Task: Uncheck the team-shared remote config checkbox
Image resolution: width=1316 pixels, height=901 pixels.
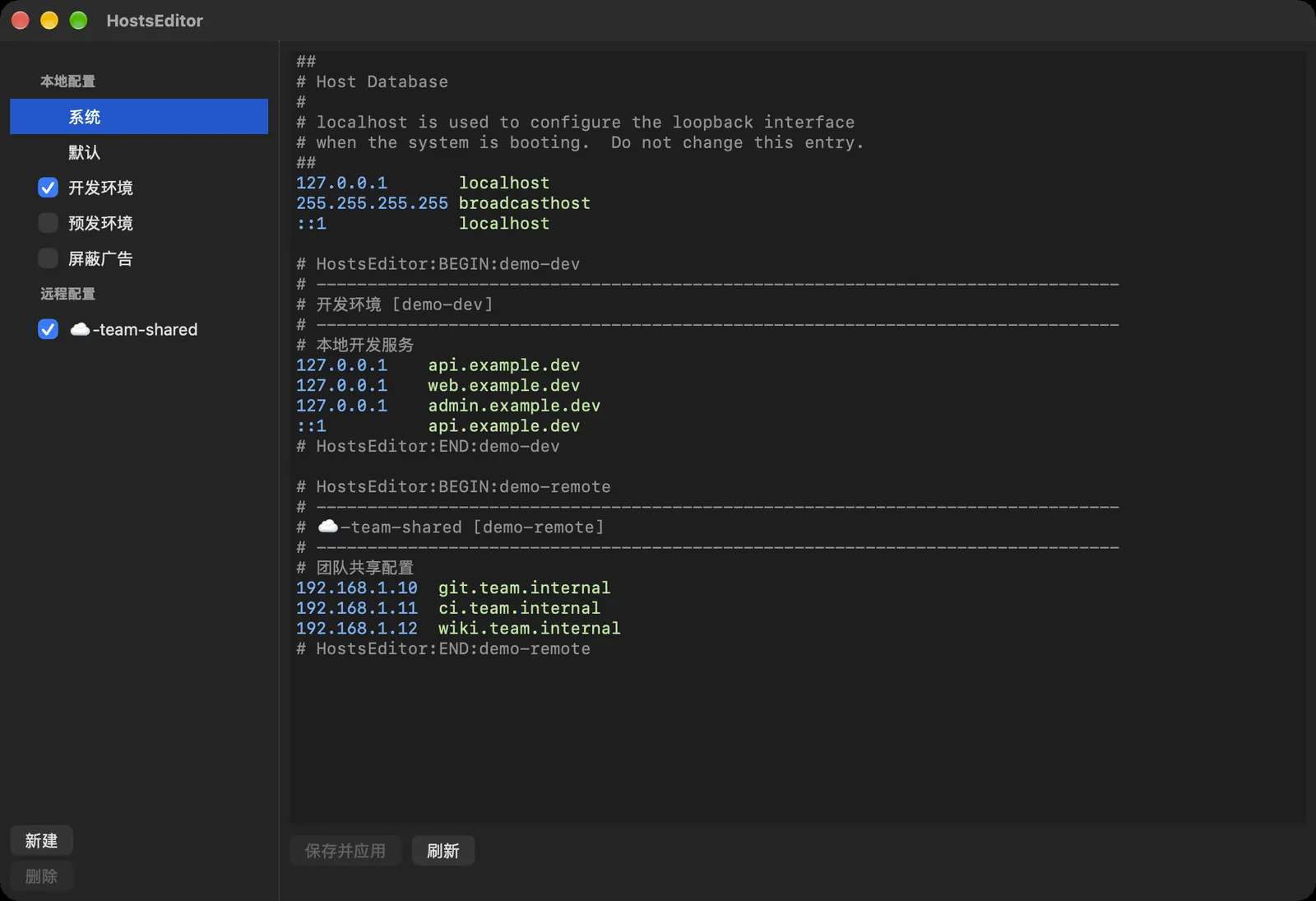Action: click(48, 329)
